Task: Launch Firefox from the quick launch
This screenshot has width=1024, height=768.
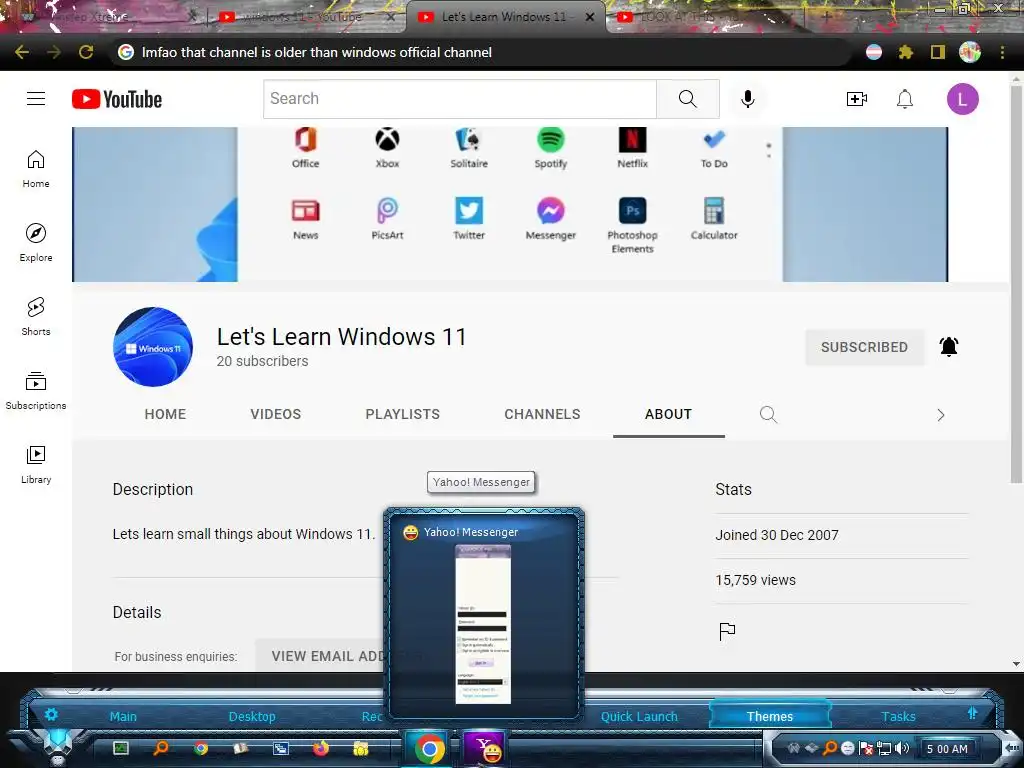Action: [321, 748]
